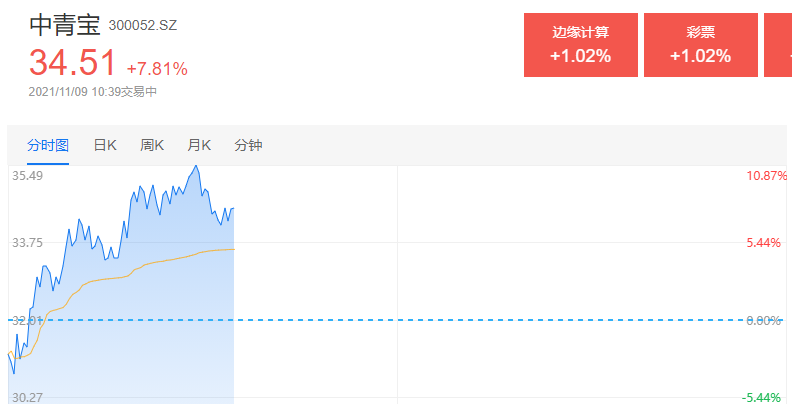The height and width of the screenshot is (404, 792).
Task: Click the stock name 中青宝
Action: pyautogui.click(x=65, y=25)
